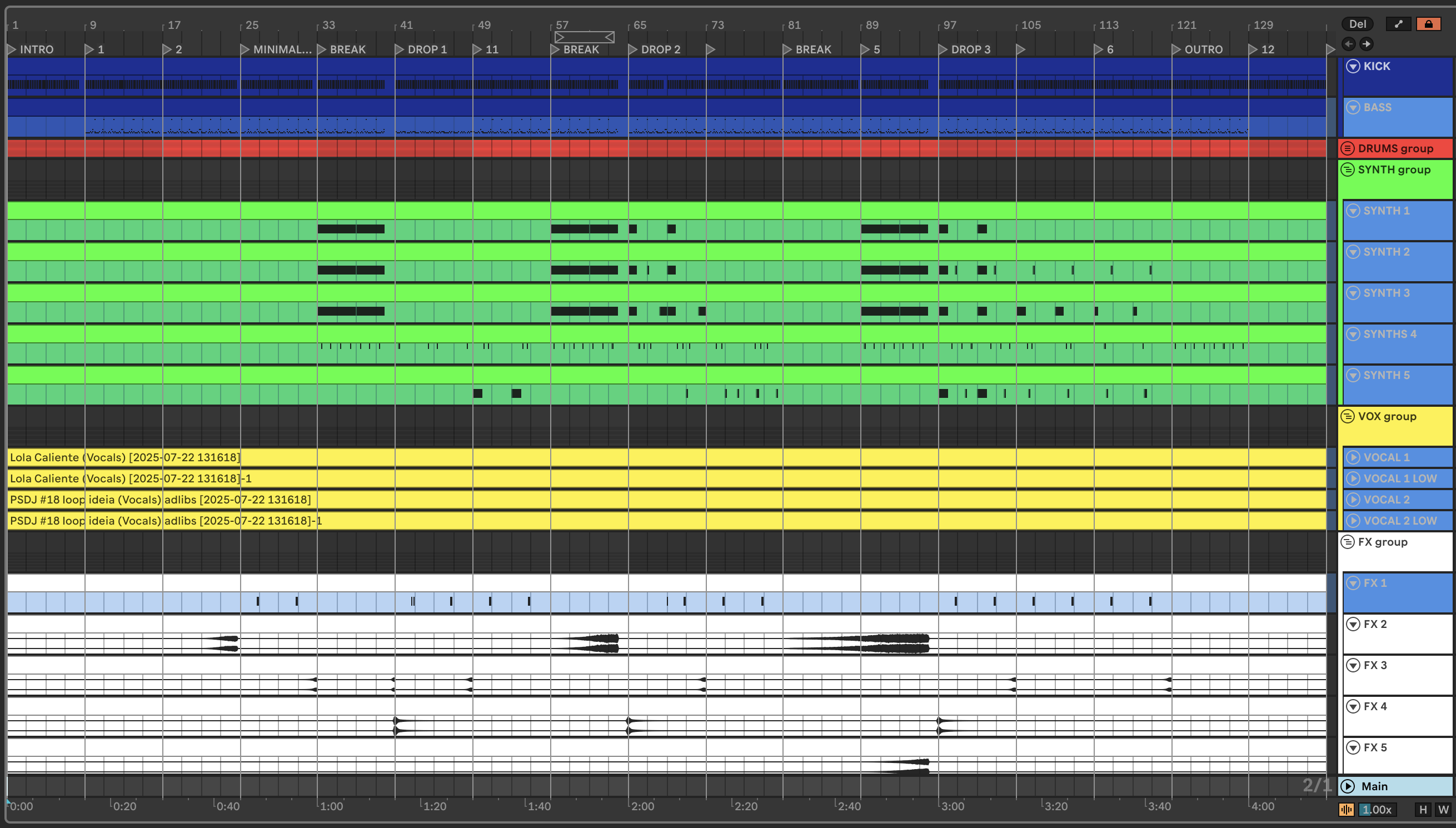Select first PSDJ #18 loop ideia adlibs clip
Viewport: 1456px width, 828px height.
pos(666,500)
